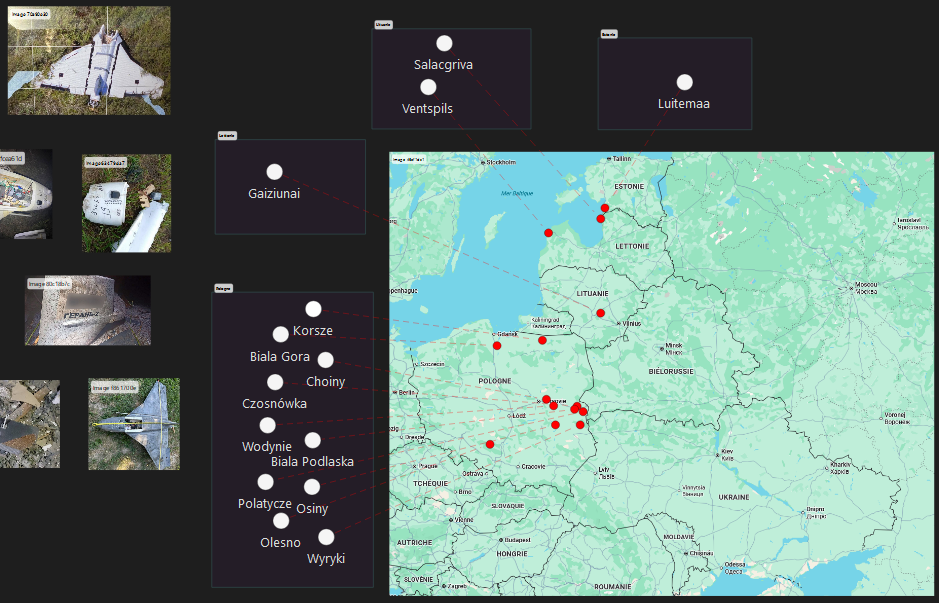The width and height of the screenshot is (939, 603).
Task: Click the image label tag on the map
Action: point(408,159)
